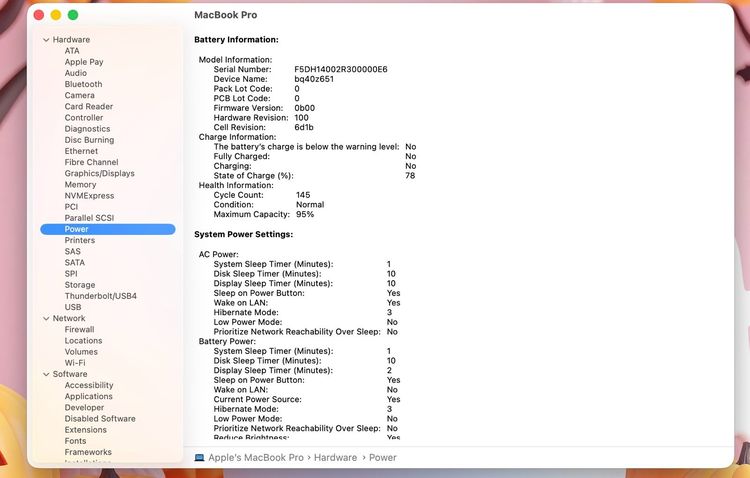
Task: Click device name bq40z651
Action: (x=314, y=79)
